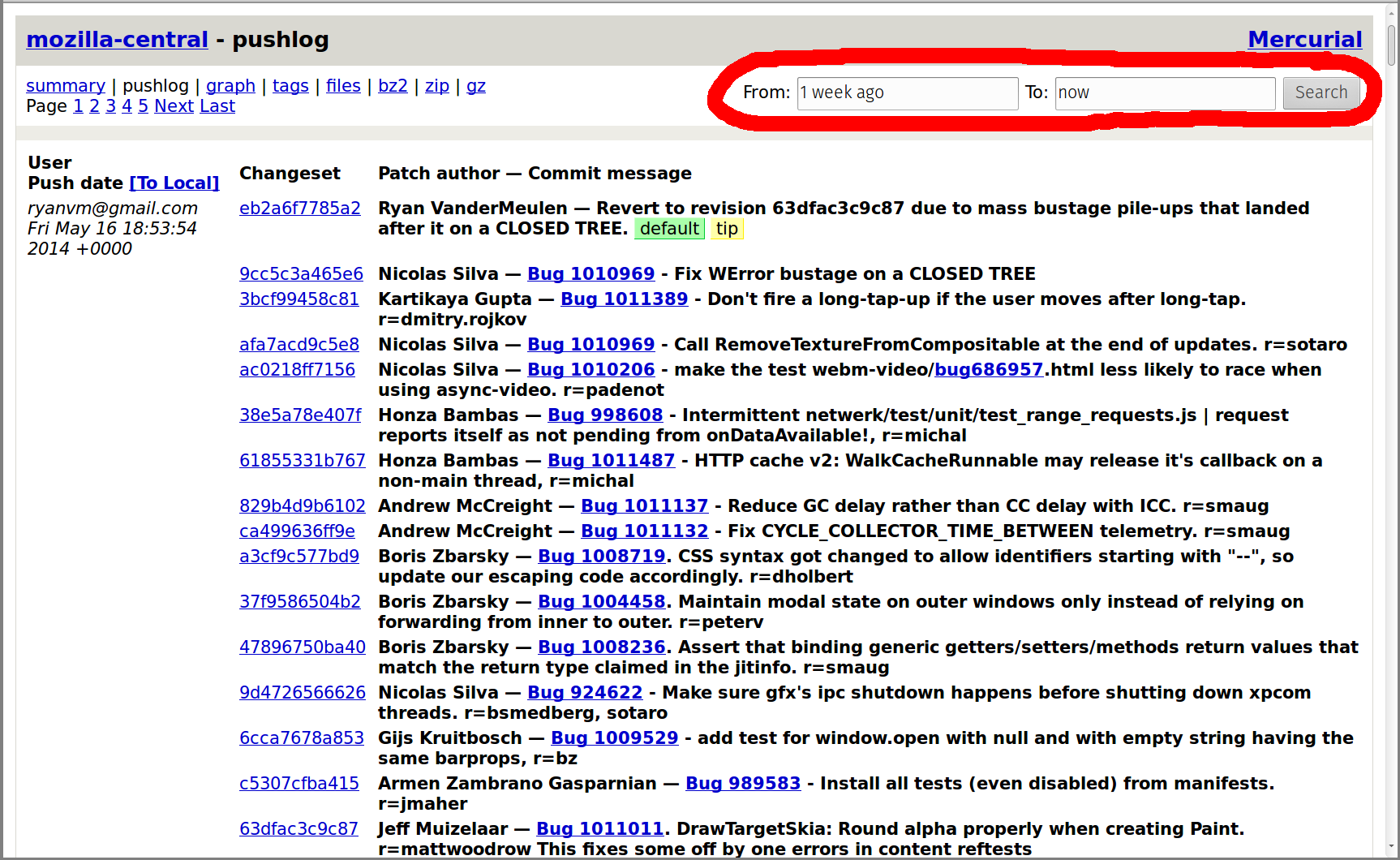The width and height of the screenshot is (1400, 860).
Task: Open Bug 1008236 link
Action: [x=601, y=647]
